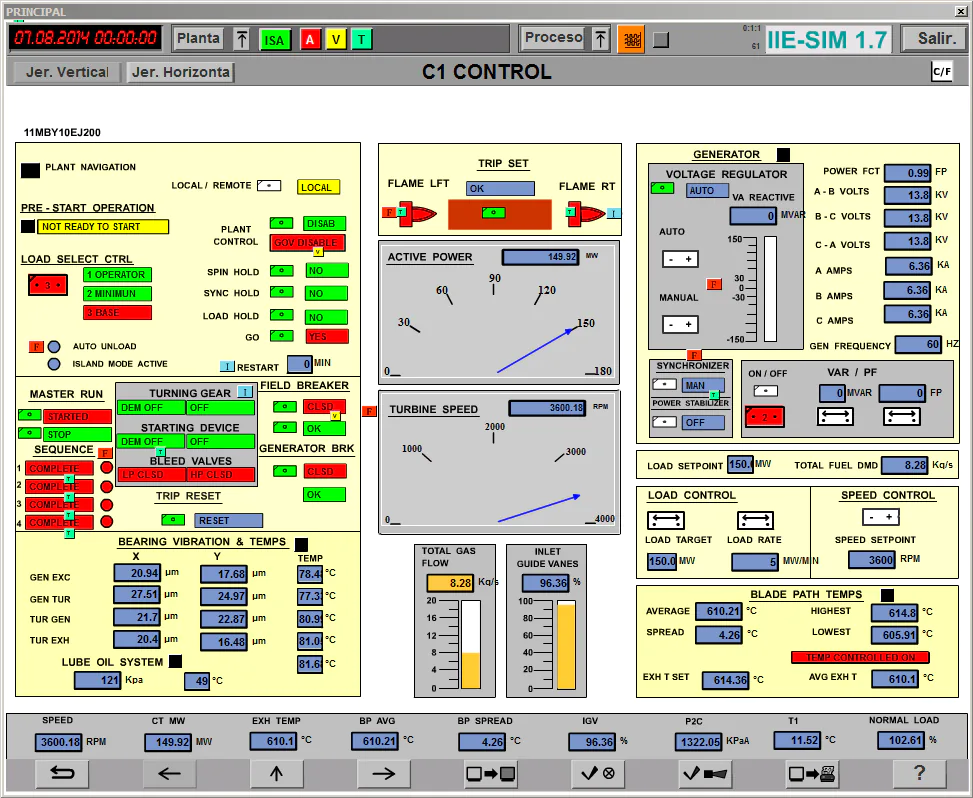973x798 pixels.
Task: Adjust the Manual voltage regulator stepper
Action: [x=680, y=324]
